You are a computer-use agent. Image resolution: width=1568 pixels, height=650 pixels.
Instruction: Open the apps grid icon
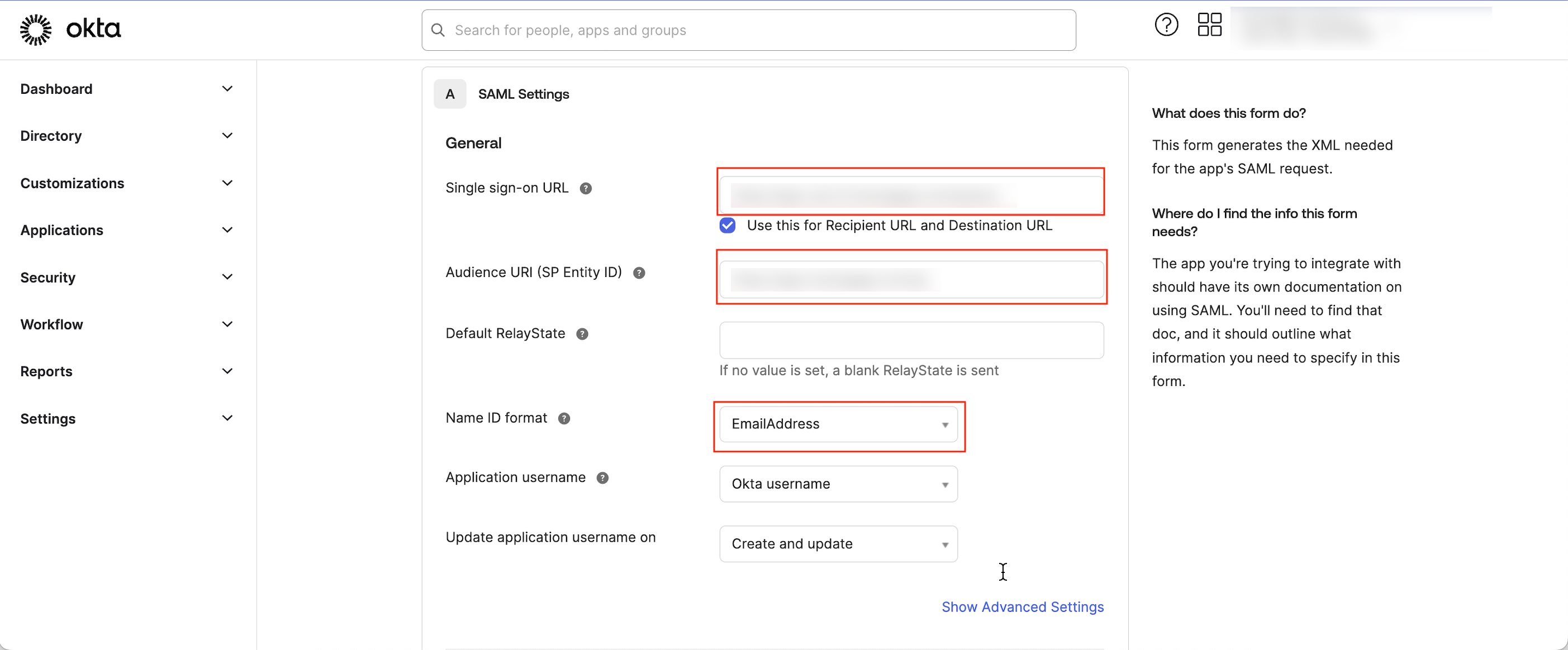pyautogui.click(x=1209, y=25)
